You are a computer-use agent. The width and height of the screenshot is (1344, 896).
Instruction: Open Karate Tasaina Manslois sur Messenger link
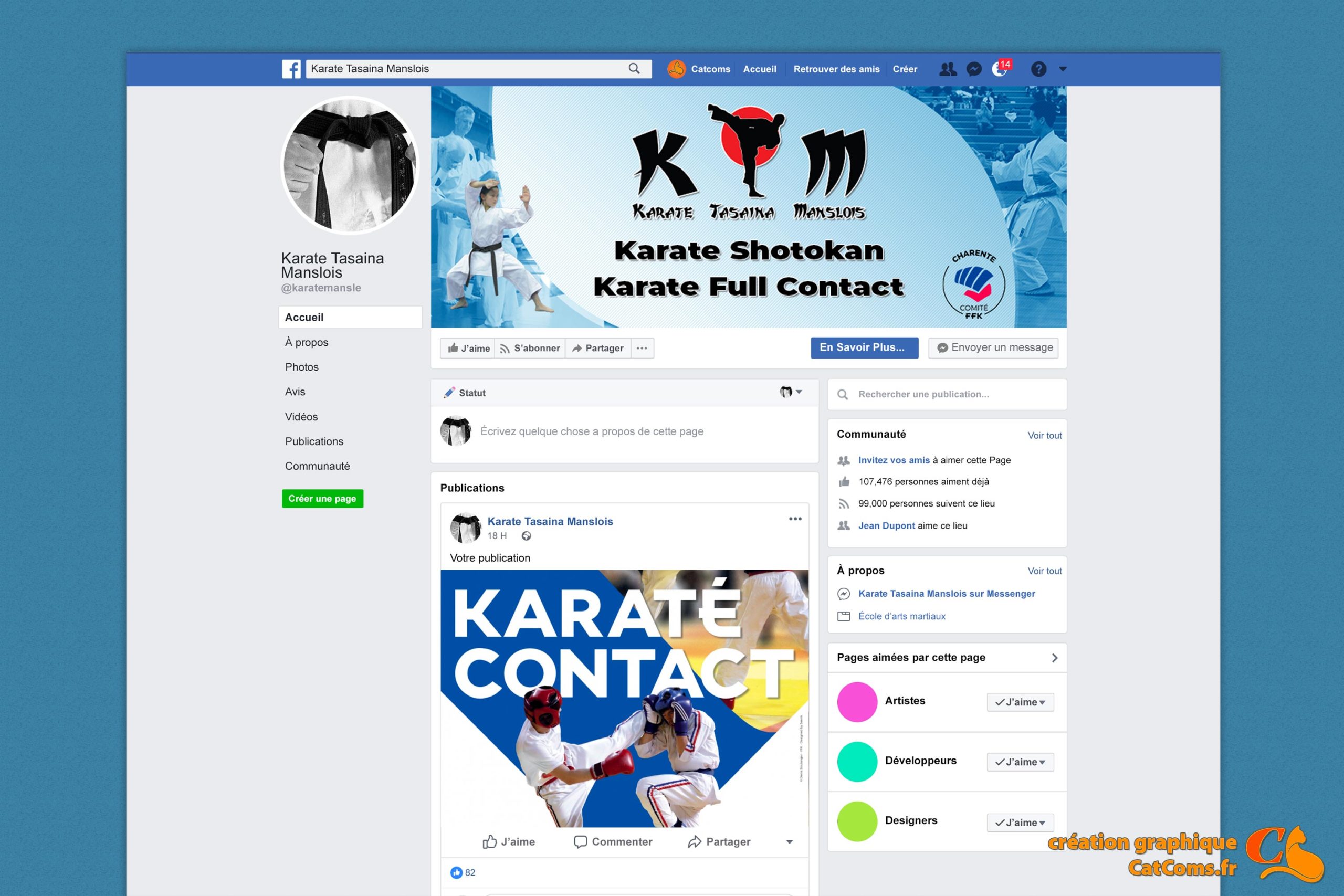pos(946,594)
